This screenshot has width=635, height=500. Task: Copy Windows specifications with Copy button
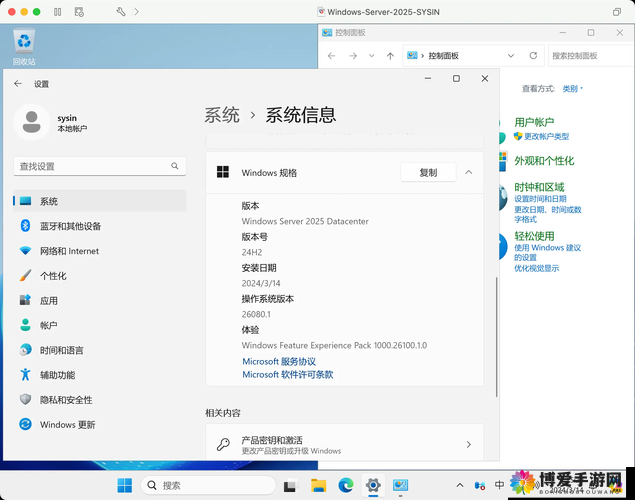click(428, 172)
